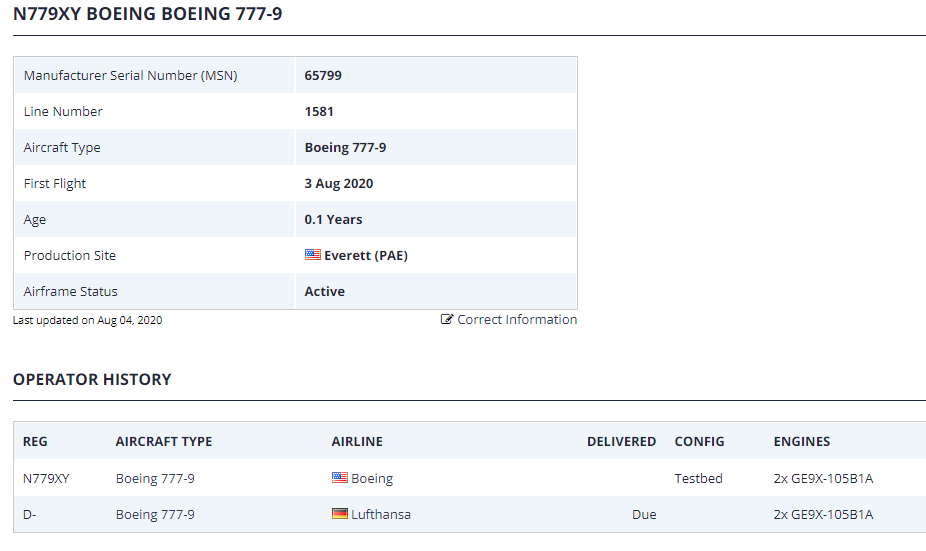Click the Correct Information edit icon
The image size is (926, 551).
click(x=447, y=320)
